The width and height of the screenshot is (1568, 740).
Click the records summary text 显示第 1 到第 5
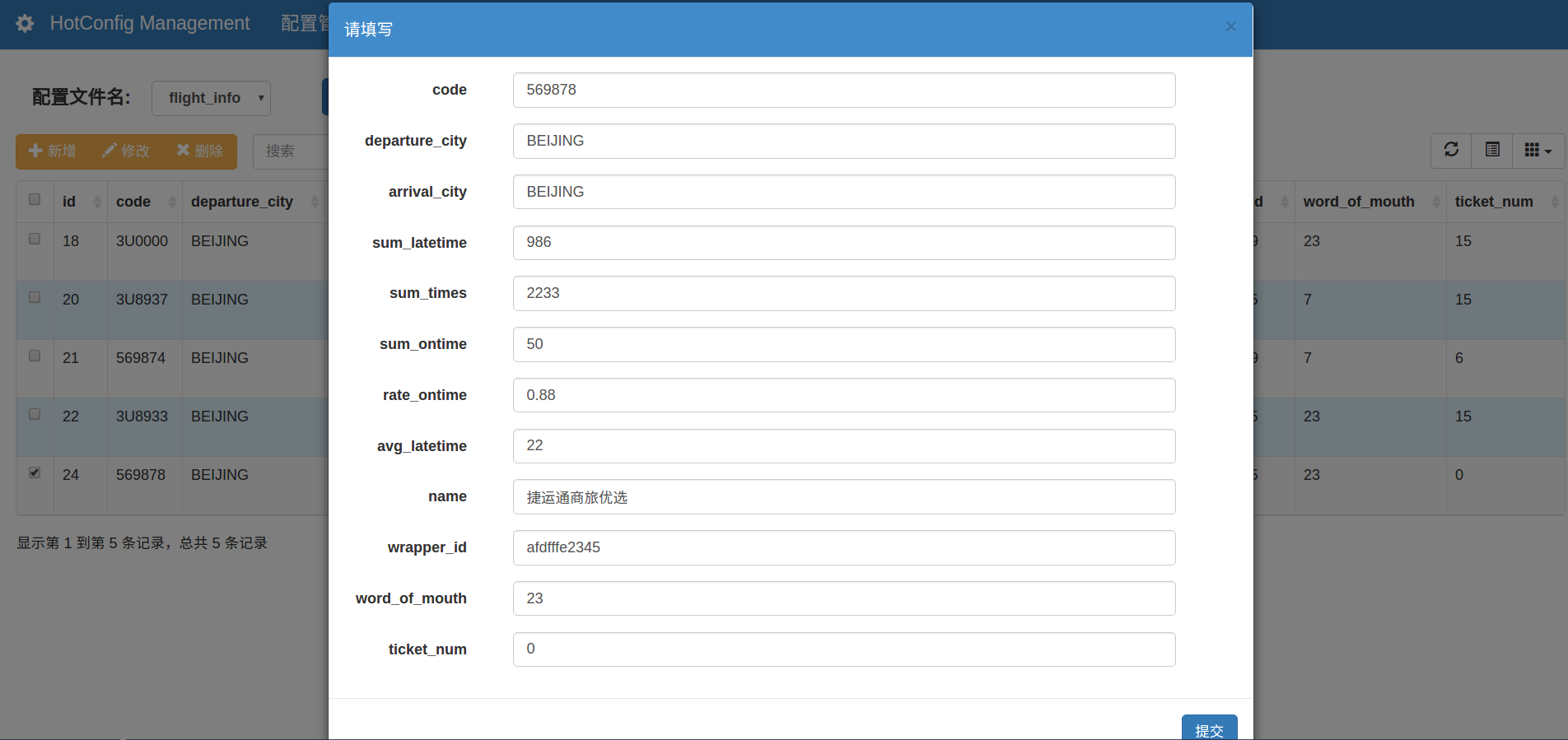(x=142, y=543)
